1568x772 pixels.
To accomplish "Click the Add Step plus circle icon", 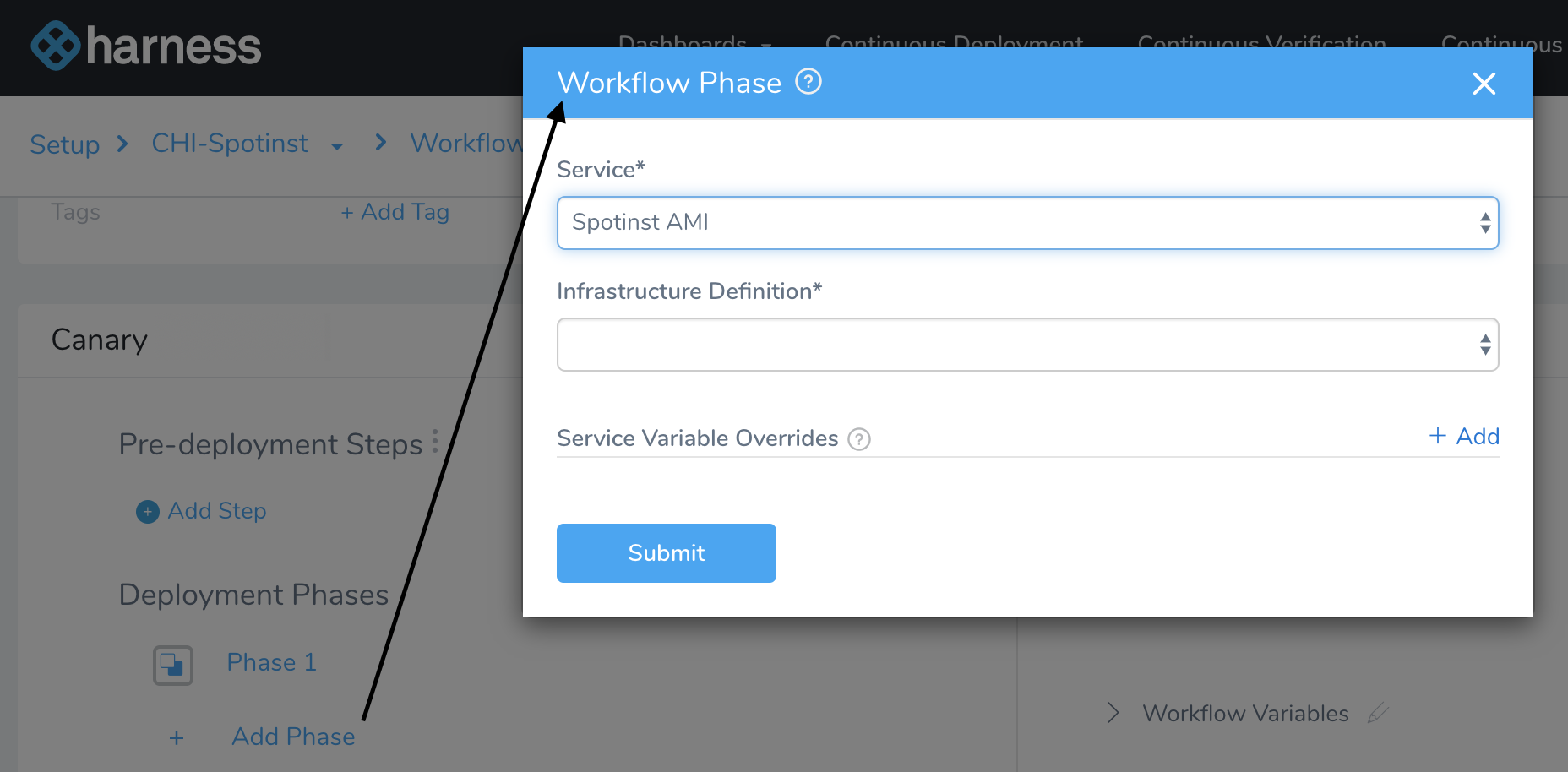I will [148, 512].
